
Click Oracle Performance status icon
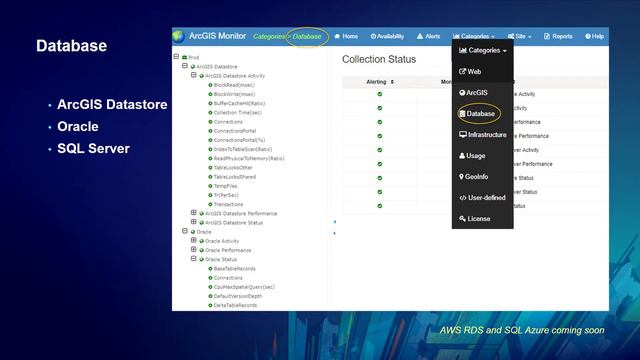(202, 251)
